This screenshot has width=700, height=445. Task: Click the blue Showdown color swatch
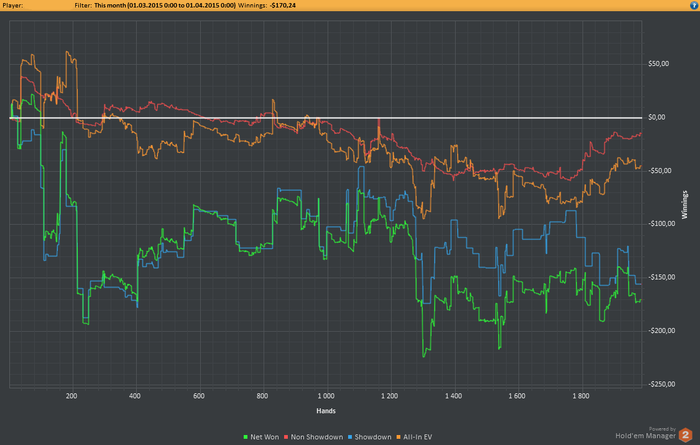click(350, 437)
